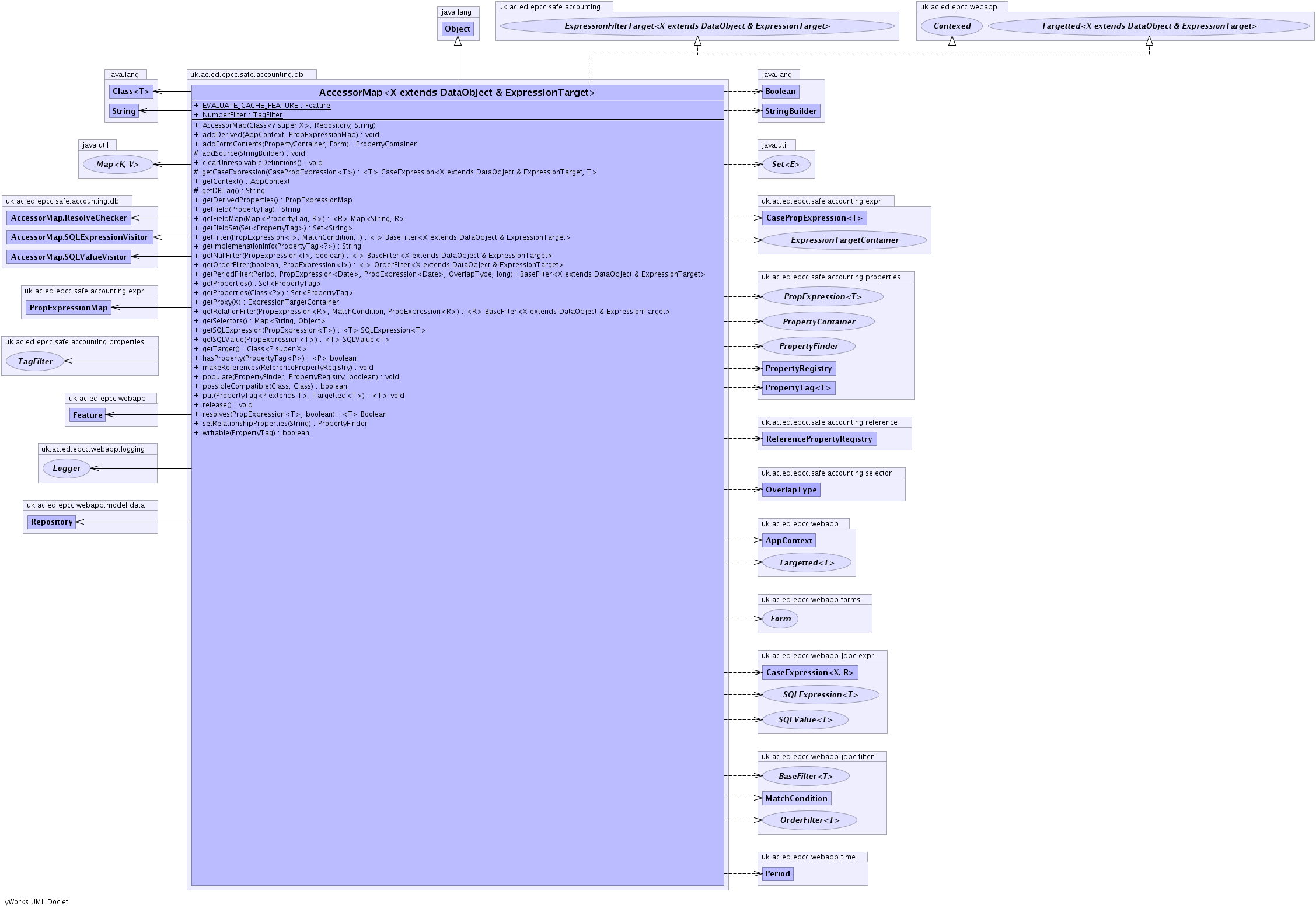
Task: Click the AccessorMap class title header
Action: click(457, 92)
